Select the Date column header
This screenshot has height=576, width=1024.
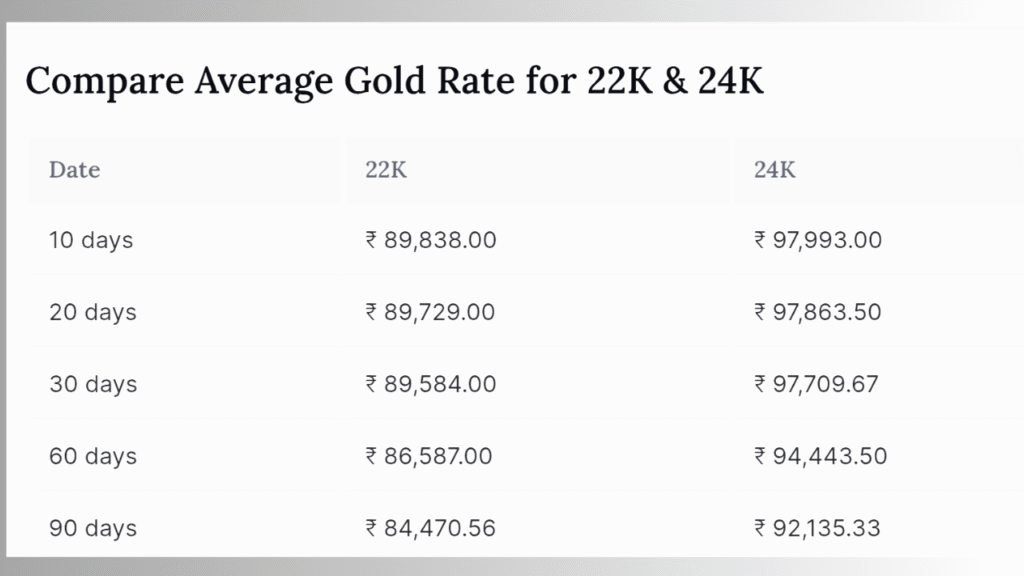tap(74, 170)
